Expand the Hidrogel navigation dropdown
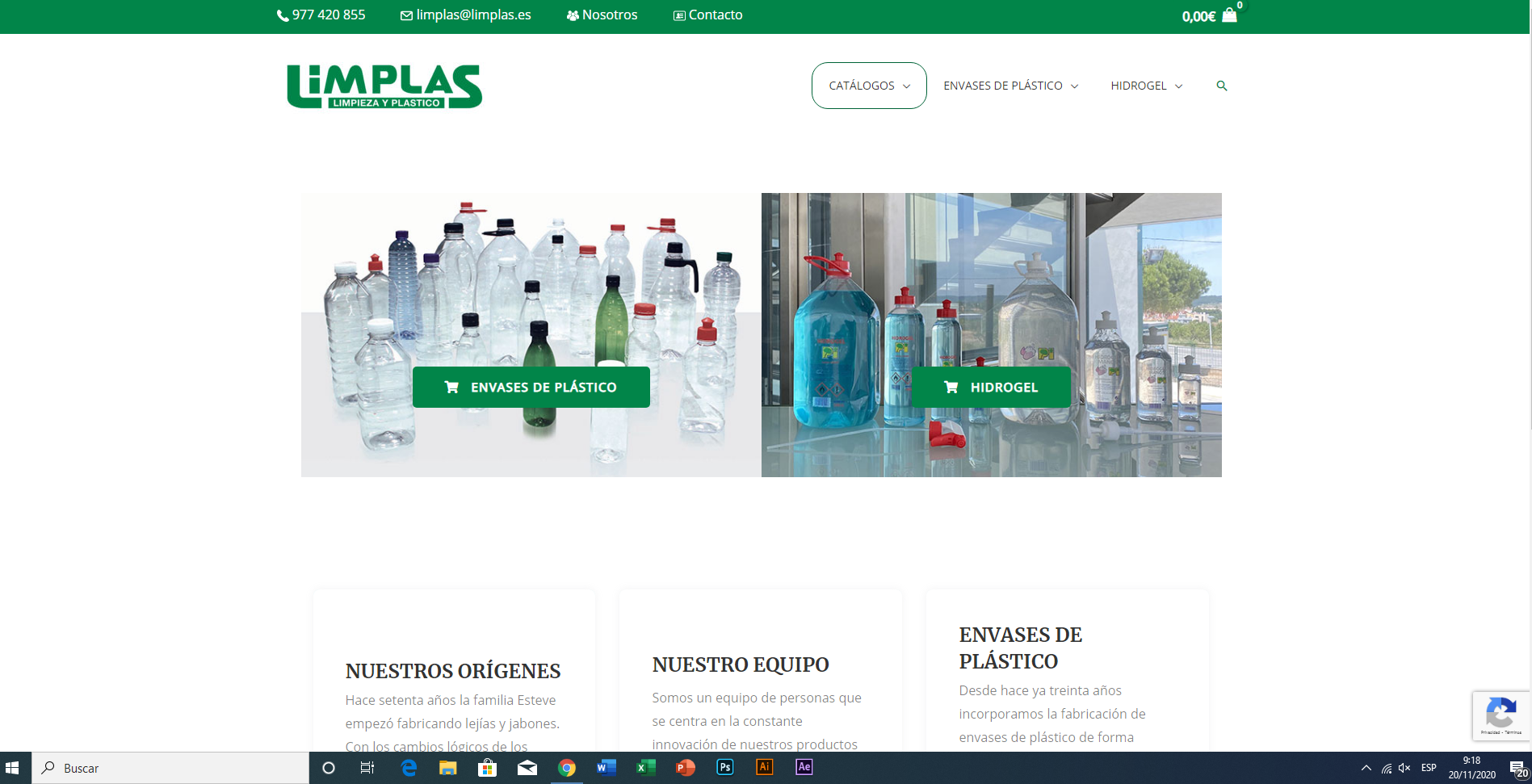This screenshot has height=784, width=1532. coord(1146,86)
